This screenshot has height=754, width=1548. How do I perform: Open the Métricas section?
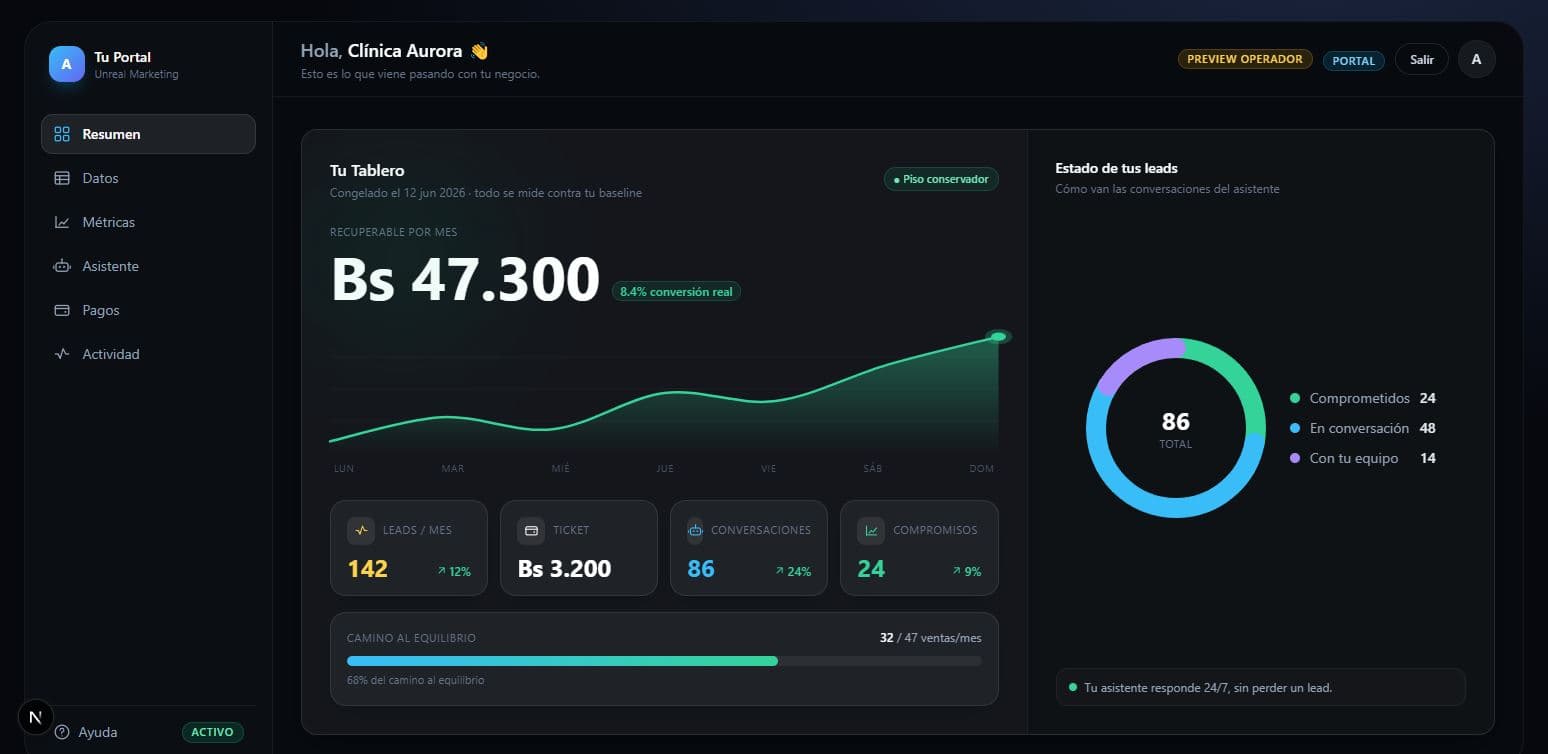click(x=148, y=222)
